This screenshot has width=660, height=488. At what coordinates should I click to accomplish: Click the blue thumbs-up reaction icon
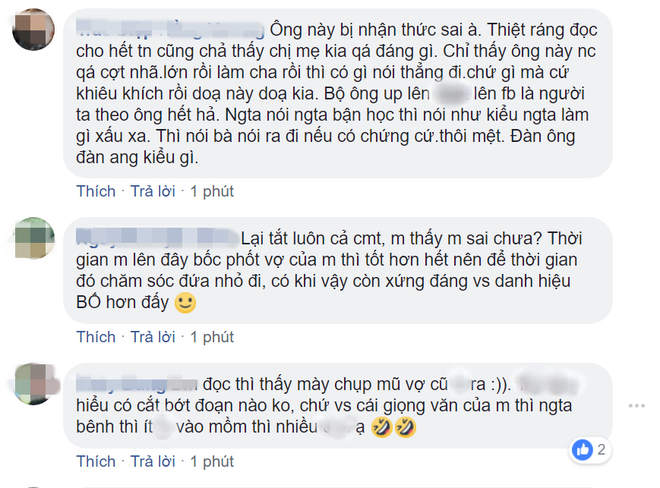pyautogui.click(x=583, y=450)
